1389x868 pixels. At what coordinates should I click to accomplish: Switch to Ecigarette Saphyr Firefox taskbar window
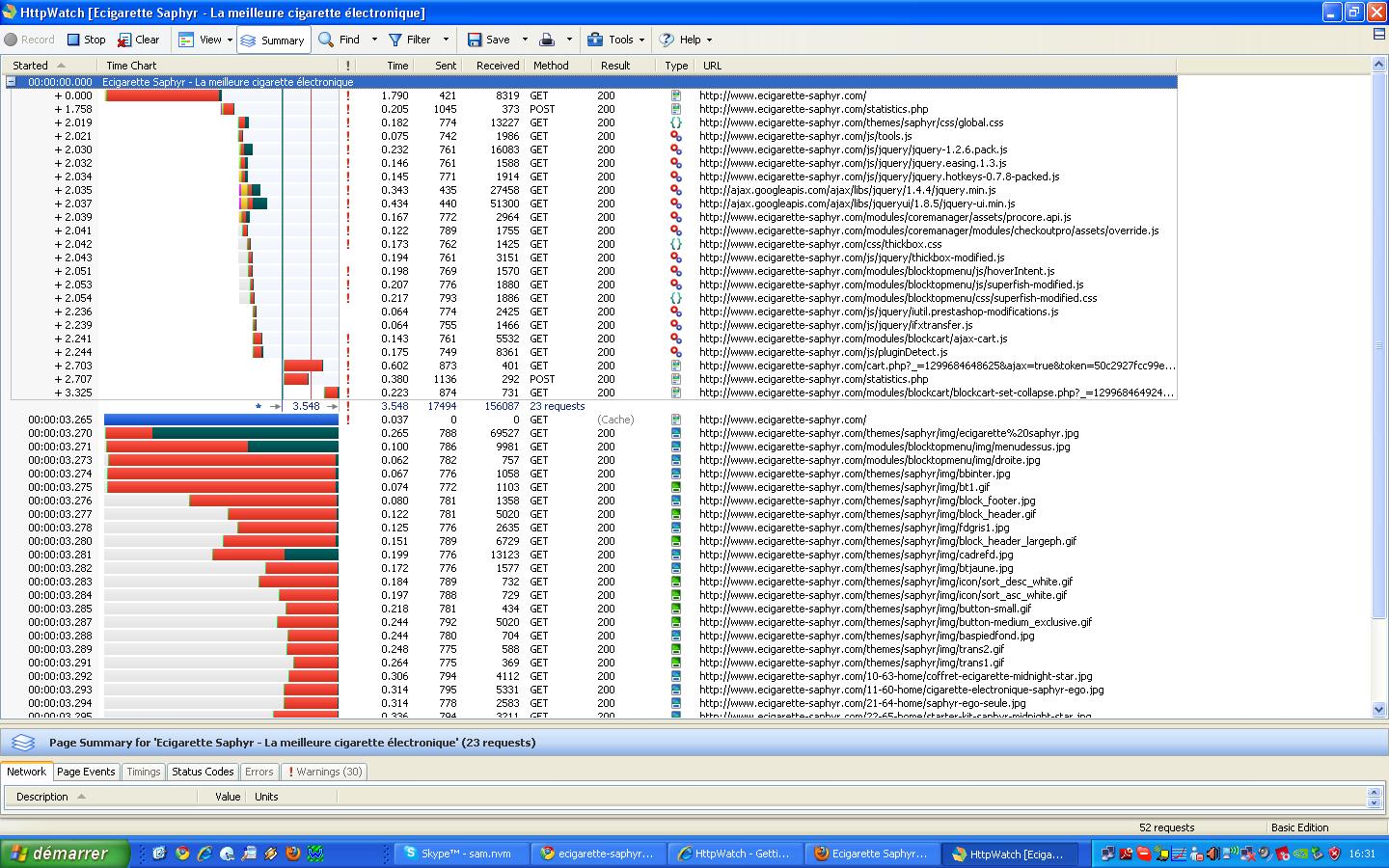(x=872, y=854)
